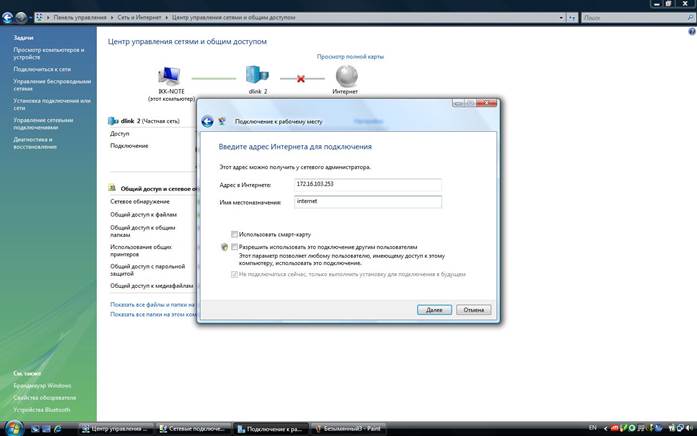Viewport: 697px width, 436px height.
Task: Check 'Разрешить использовать это подключение другим пользователям'
Action: (x=235, y=246)
